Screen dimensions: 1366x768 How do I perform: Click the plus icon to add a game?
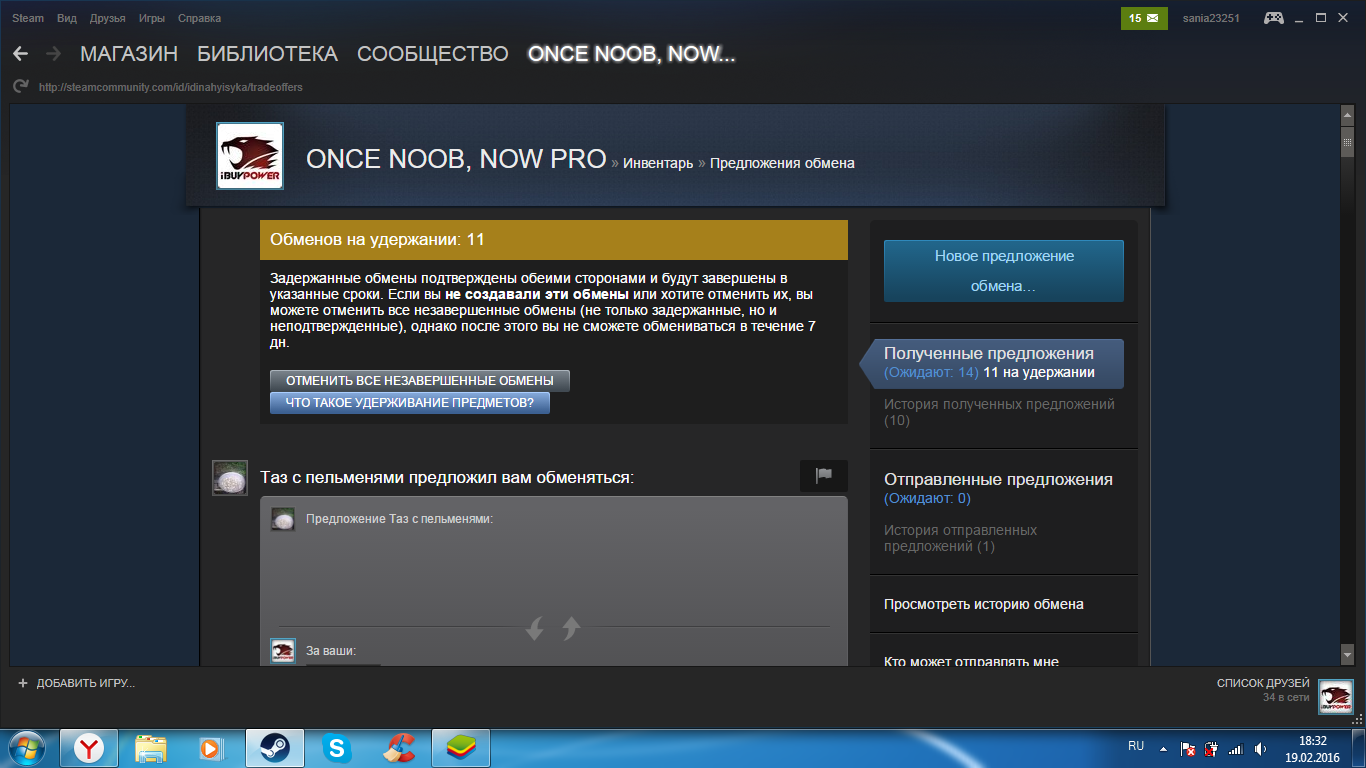coord(23,683)
